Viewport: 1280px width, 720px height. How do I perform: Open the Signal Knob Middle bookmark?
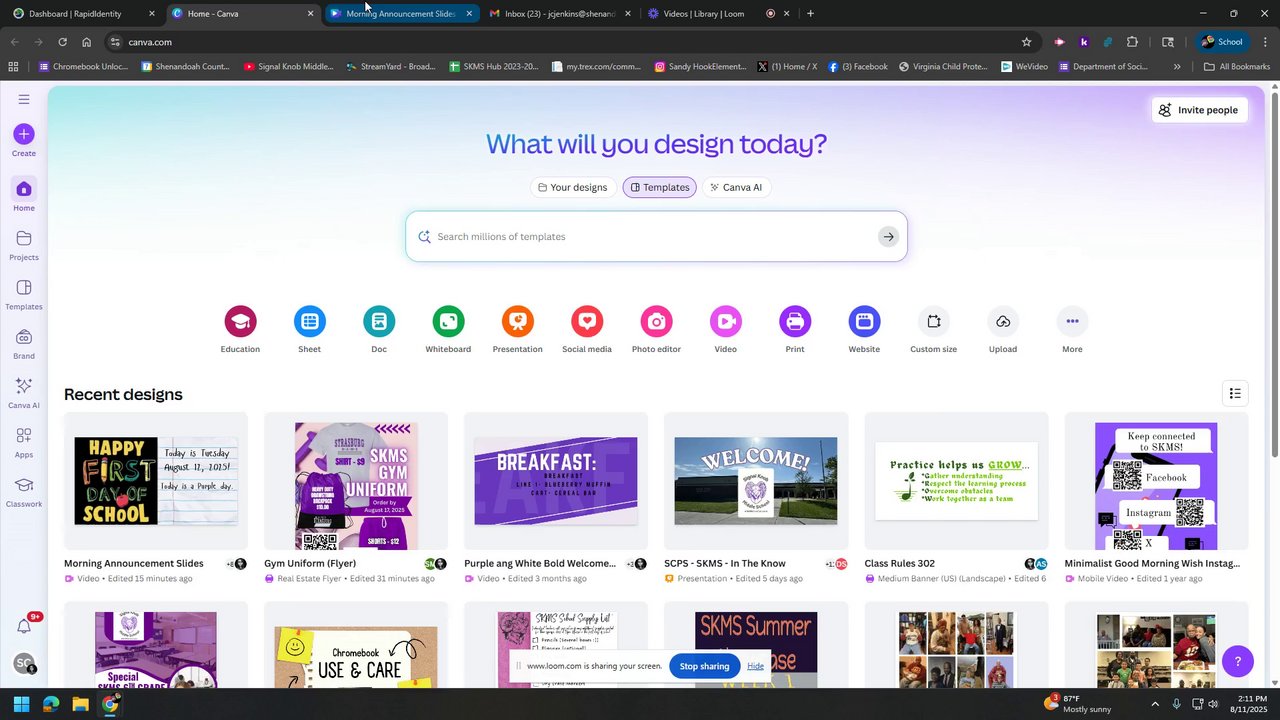[x=289, y=67]
